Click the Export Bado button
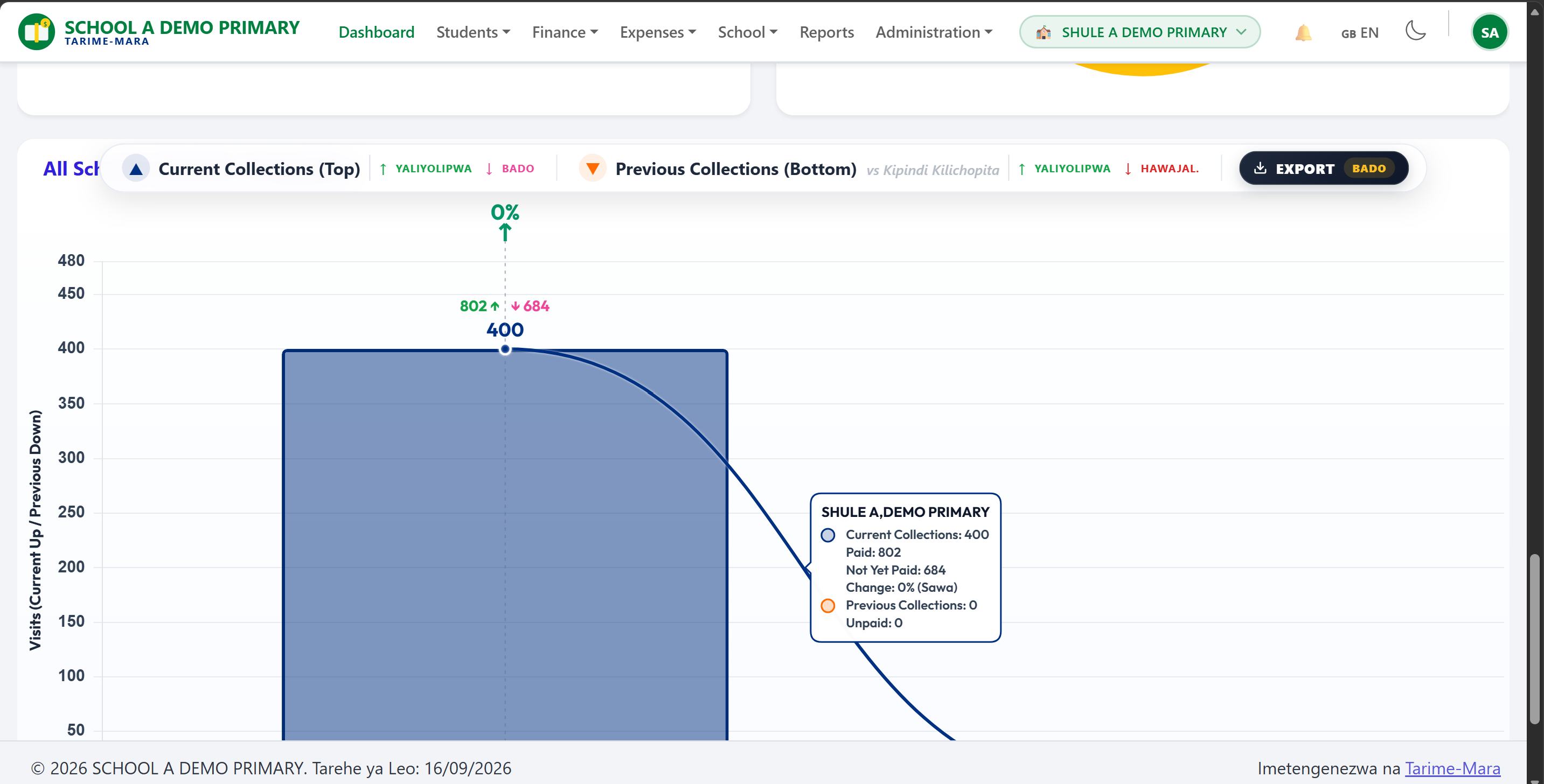Screen dimensions: 1544x784 click(x=1324, y=169)
